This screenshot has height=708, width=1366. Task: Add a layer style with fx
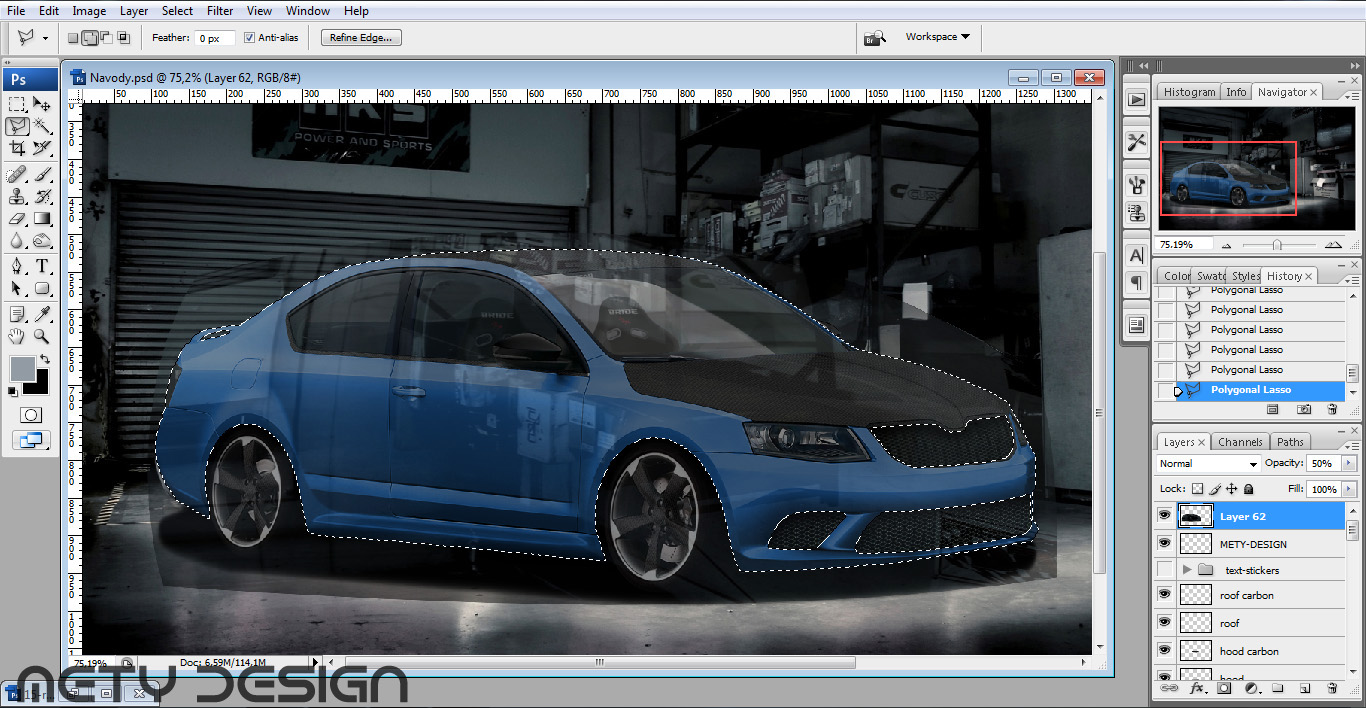coord(1197,688)
